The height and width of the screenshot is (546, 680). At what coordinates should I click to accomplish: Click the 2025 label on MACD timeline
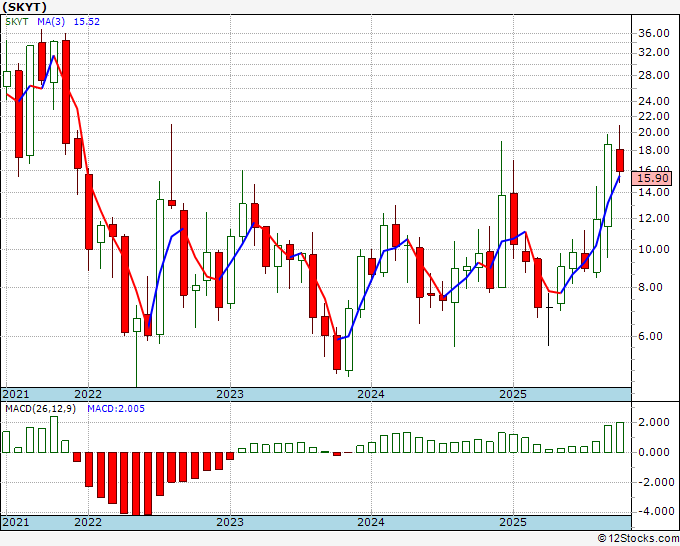click(x=513, y=522)
